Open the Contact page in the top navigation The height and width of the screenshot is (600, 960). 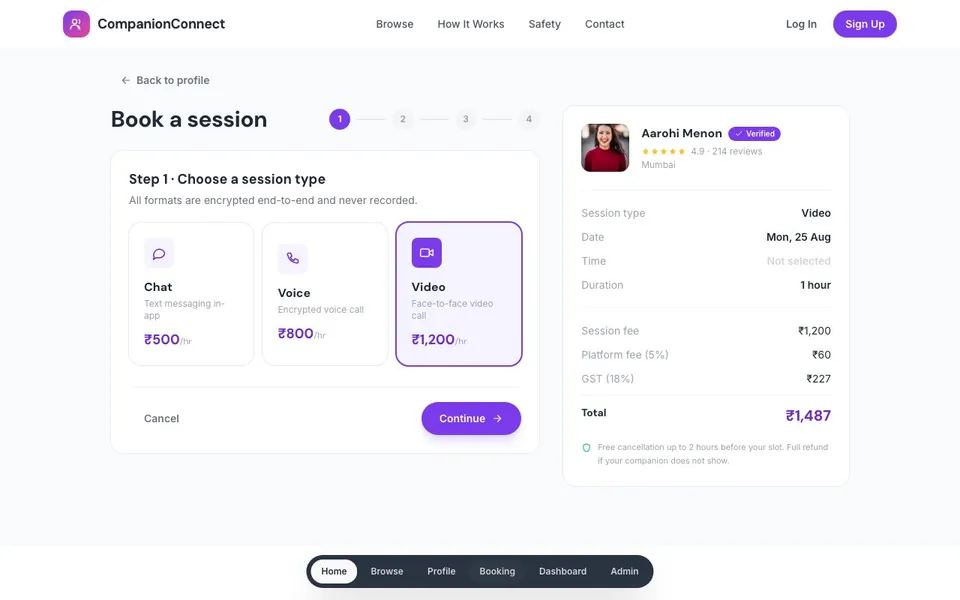pos(604,24)
